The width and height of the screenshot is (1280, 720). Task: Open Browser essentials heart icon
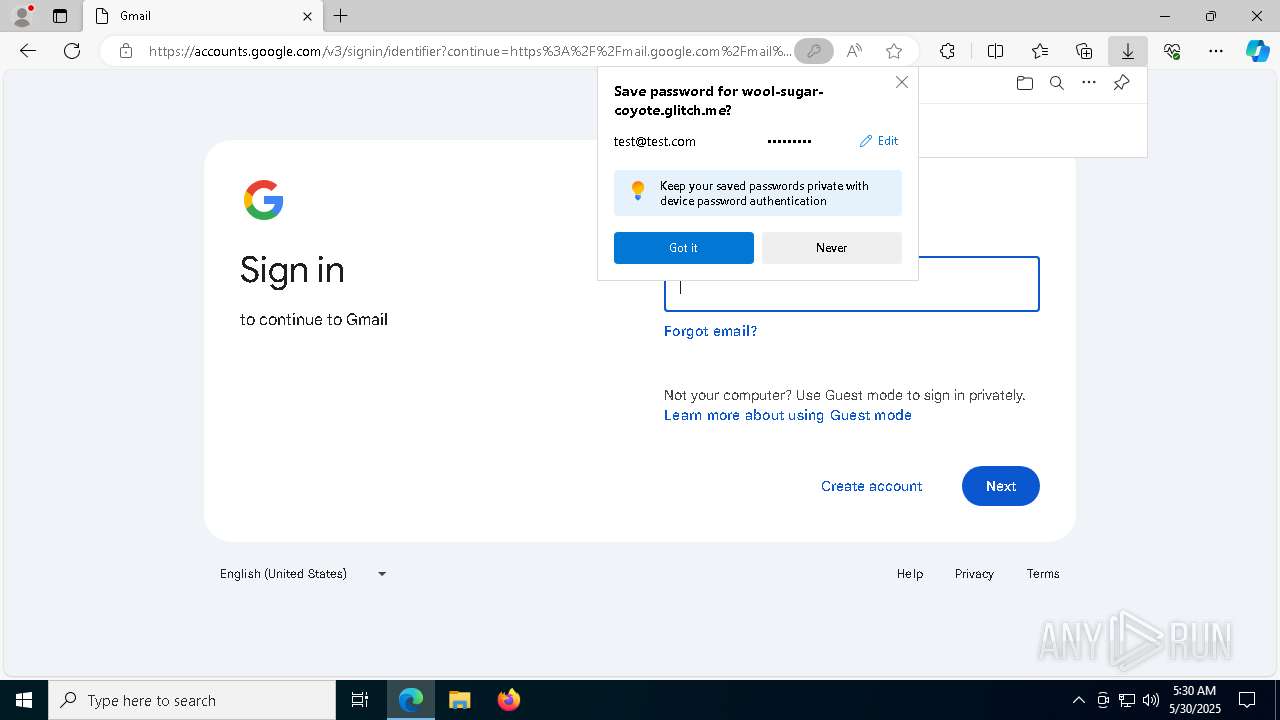1172,51
